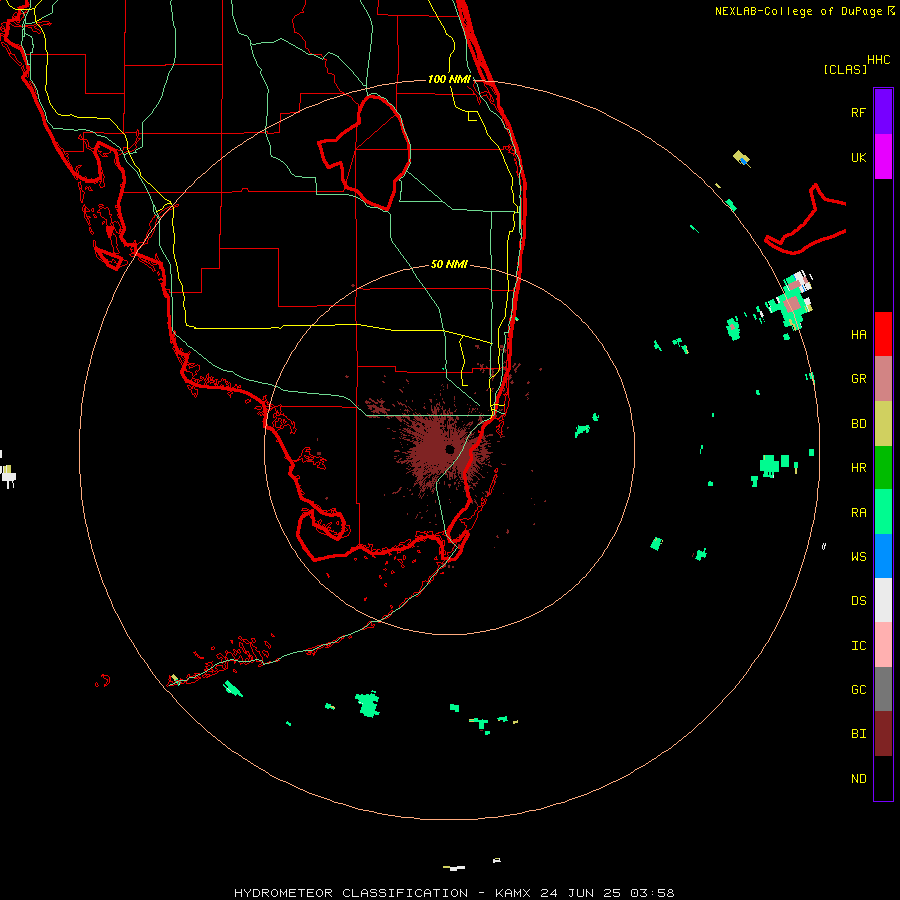Screen dimensions: 900x900
Task: Click the BI legend label
Action: pos(858,734)
